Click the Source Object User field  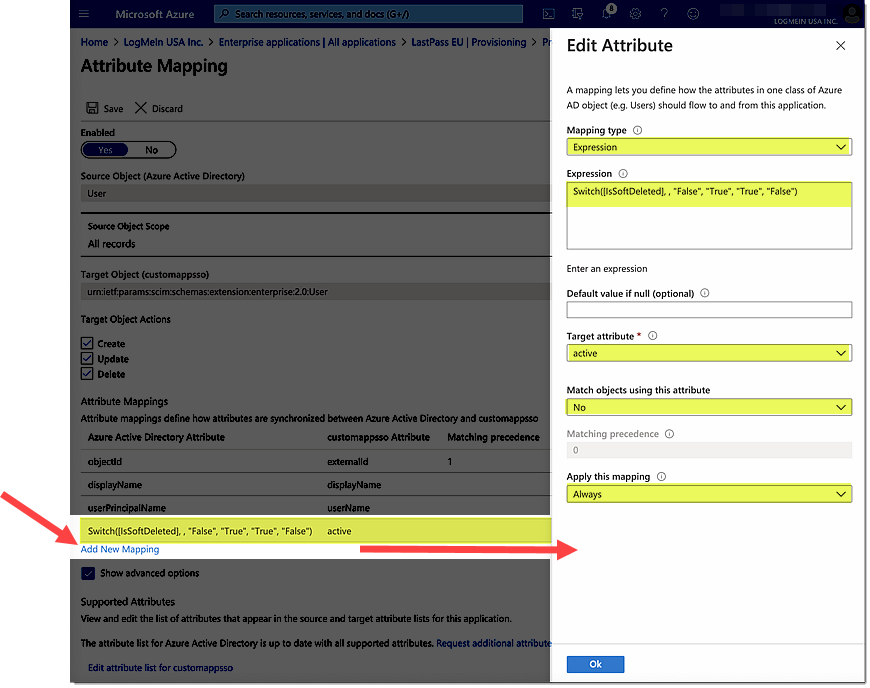click(x=316, y=193)
